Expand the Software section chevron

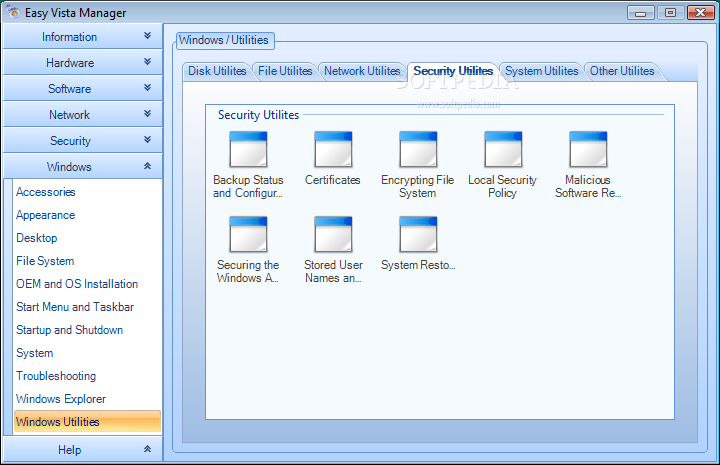[147, 87]
